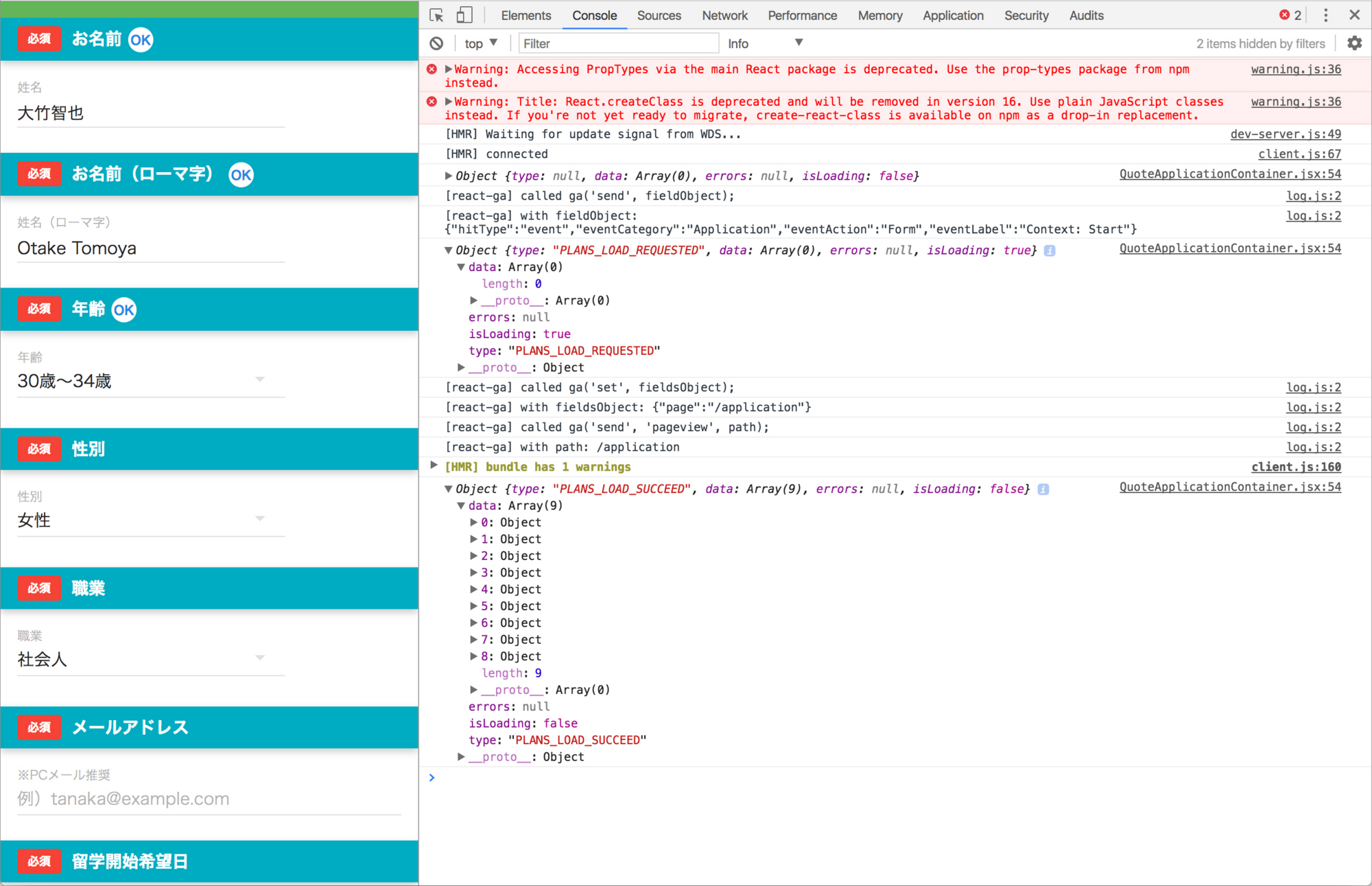The width and height of the screenshot is (1372, 886).
Task: Switch to the Console tab
Action: (x=594, y=15)
